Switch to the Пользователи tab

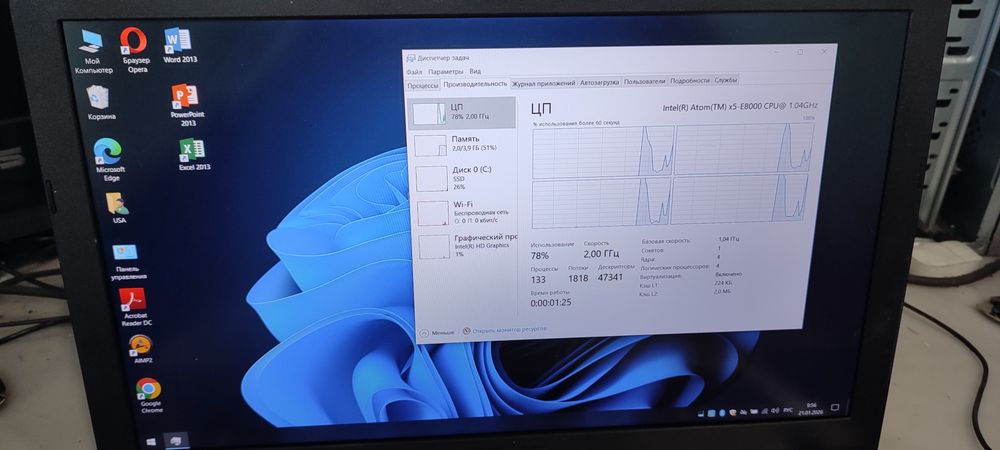[x=644, y=82]
